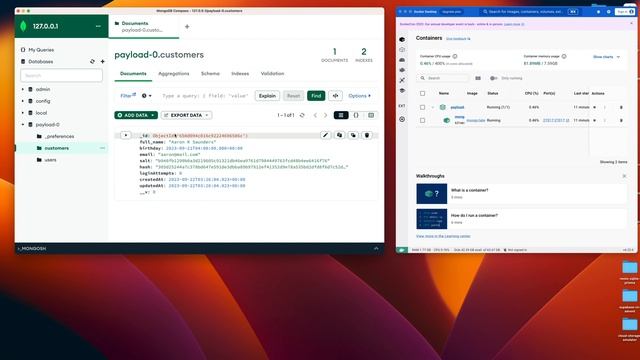The image size is (640, 360).
Task: Check the payload container row checkbox
Action: pyautogui.click(x=422, y=107)
